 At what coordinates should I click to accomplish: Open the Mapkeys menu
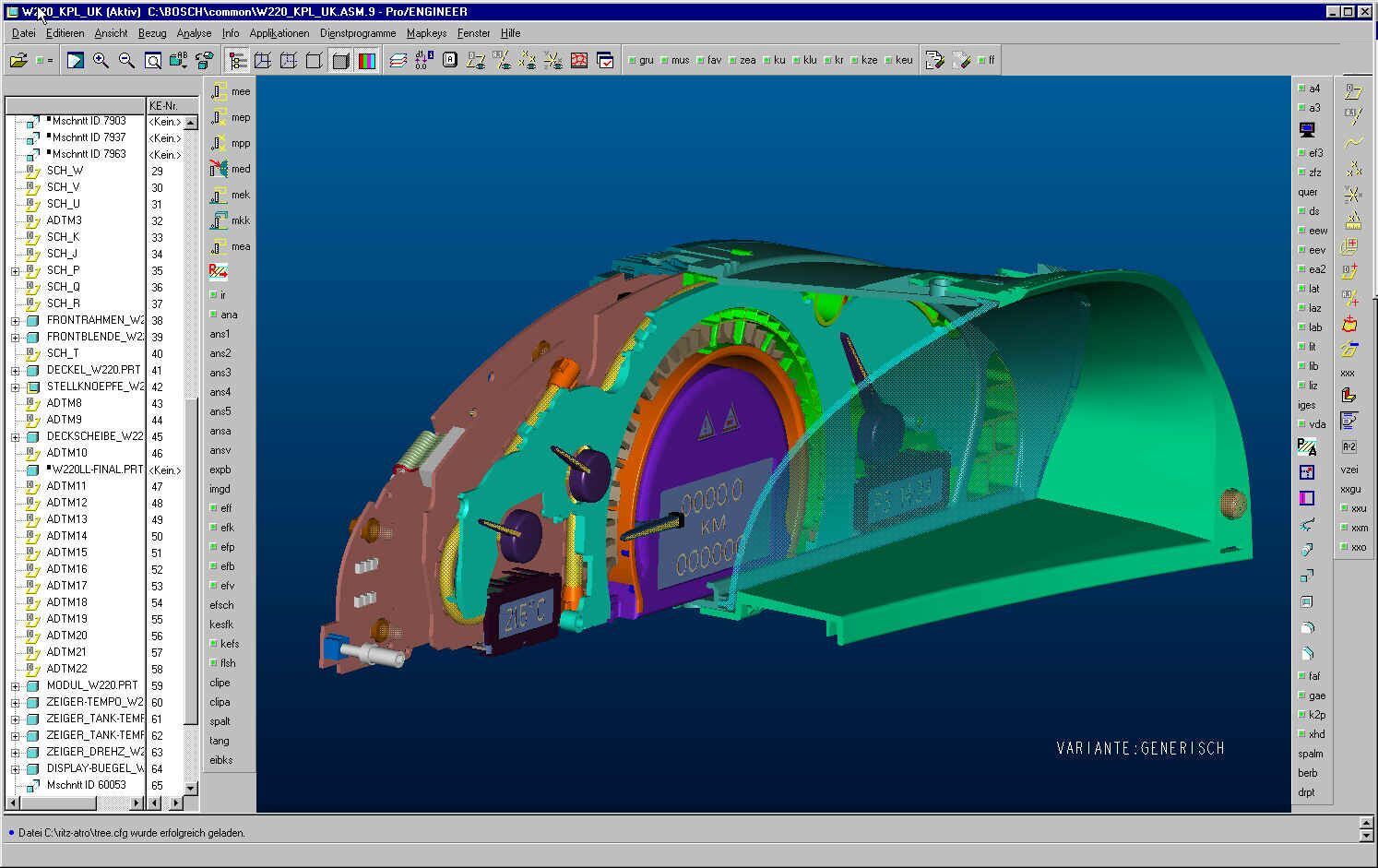coord(426,33)
